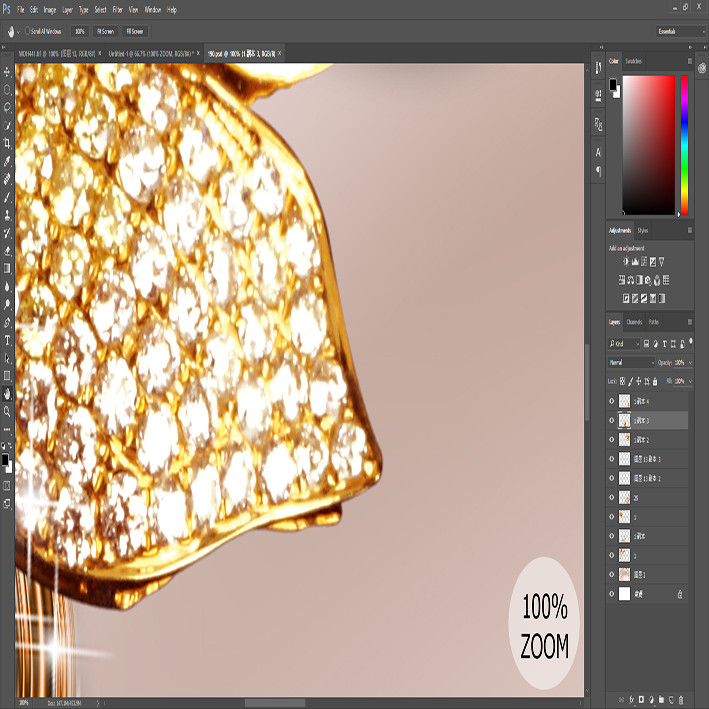Open Hand tool preset picker arrow
Image resolution: width=709 pixels, height=709 pixels.
pyautogui.click(x=18, y=32)
